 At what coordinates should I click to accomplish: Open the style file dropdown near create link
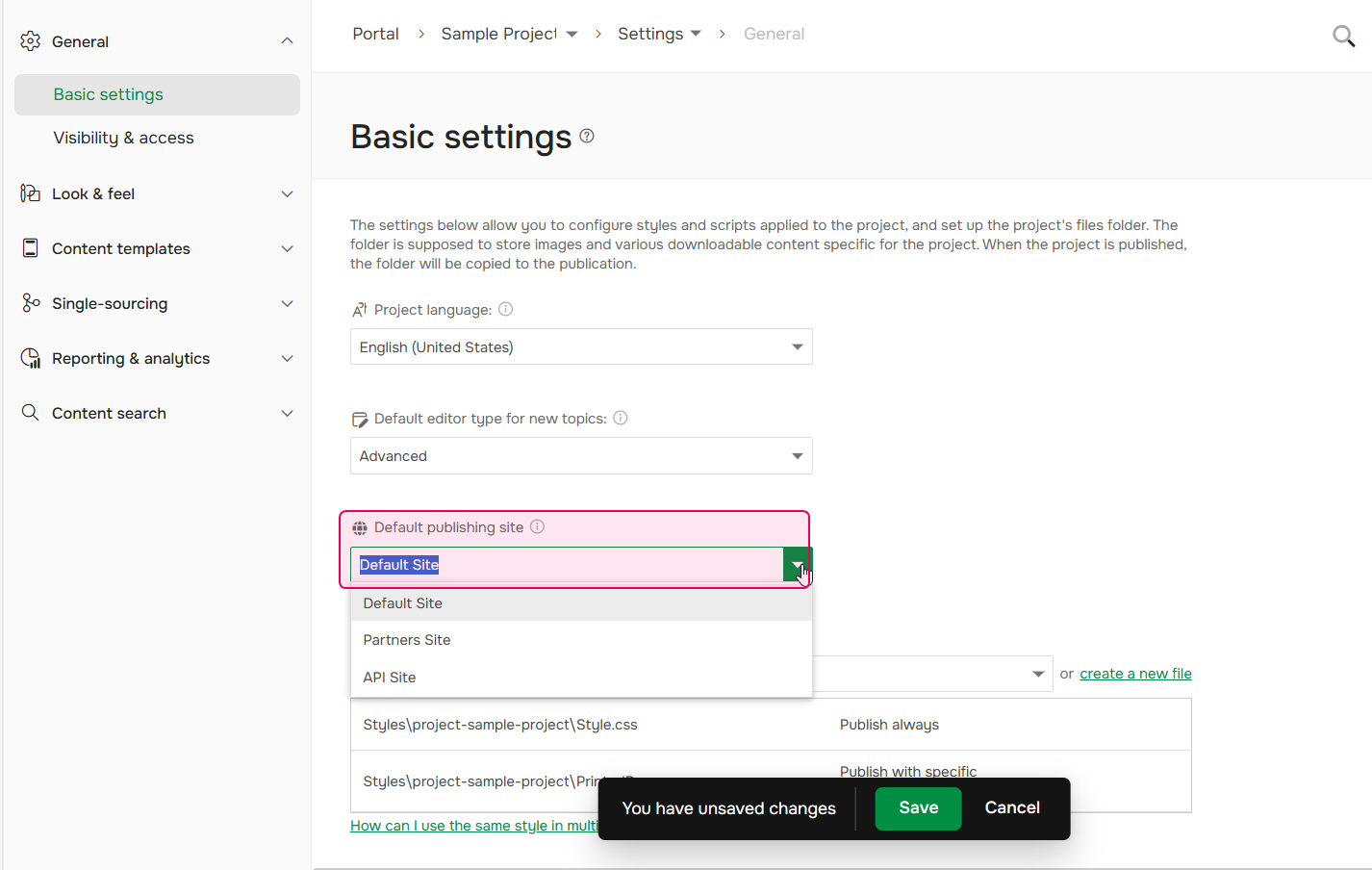pyautogui.click(x=1038, y=674)
